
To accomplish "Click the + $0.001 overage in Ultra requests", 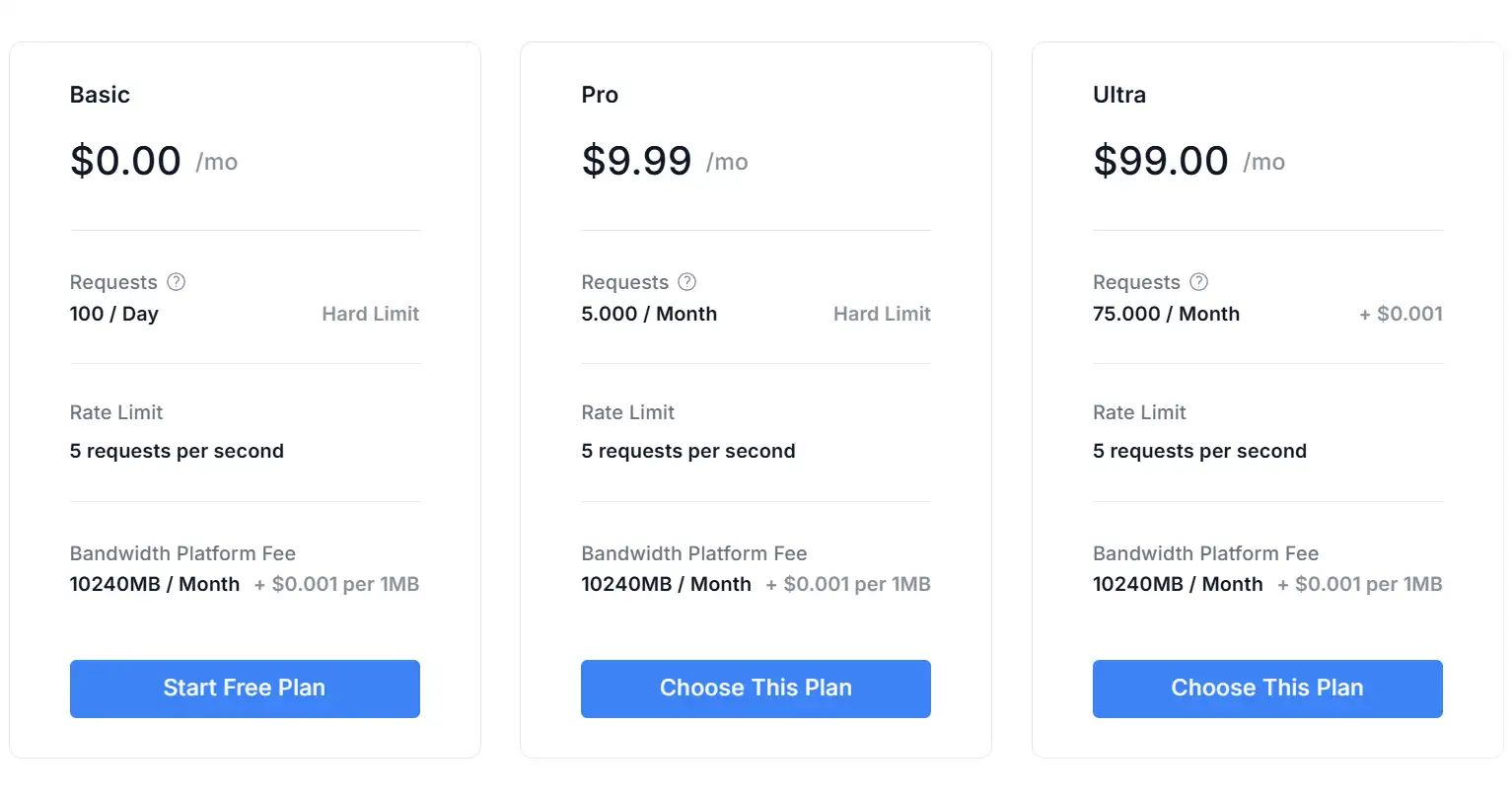I will click(x=1401, y=314).
